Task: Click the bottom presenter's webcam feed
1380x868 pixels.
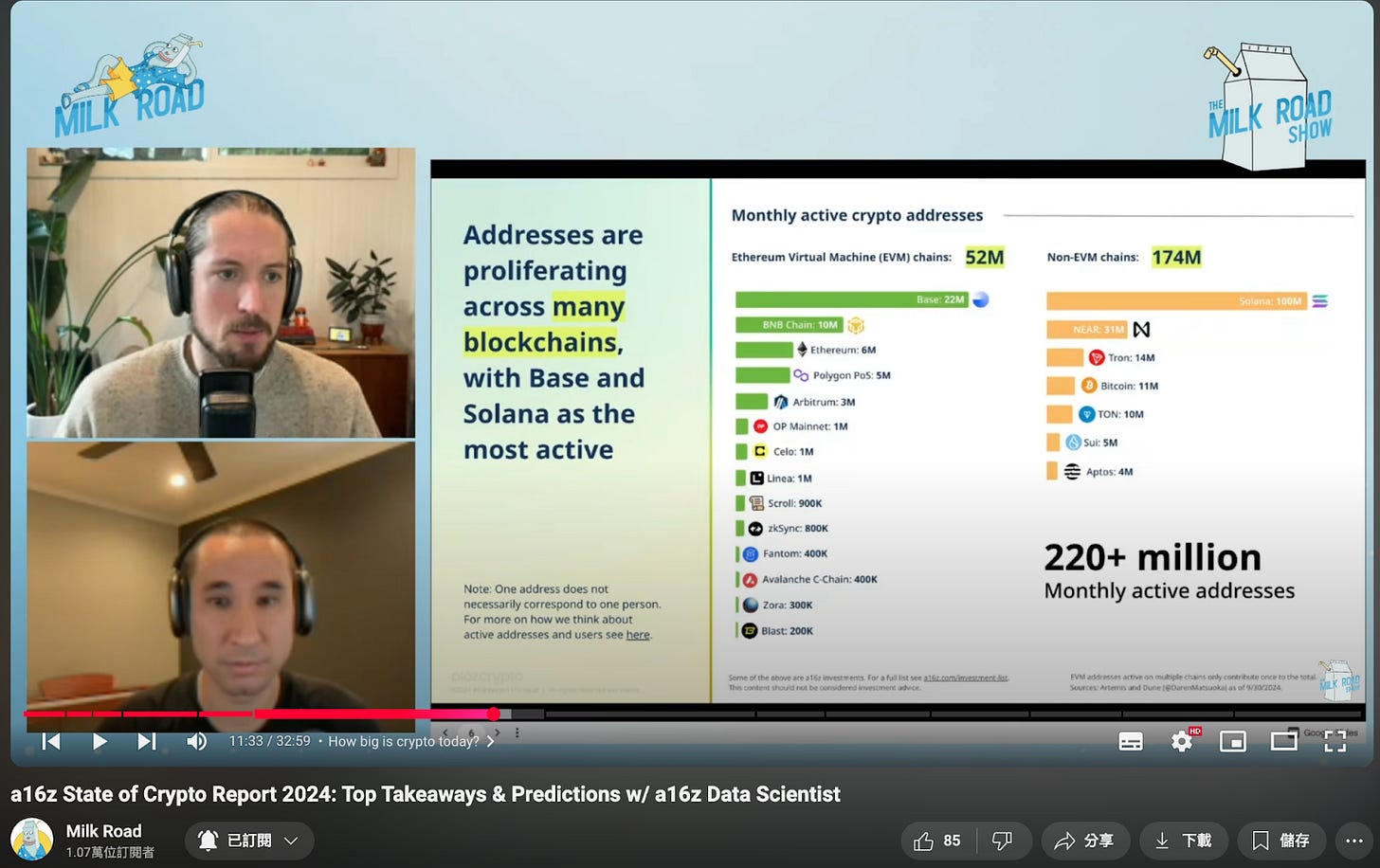Action: point(221,587)
